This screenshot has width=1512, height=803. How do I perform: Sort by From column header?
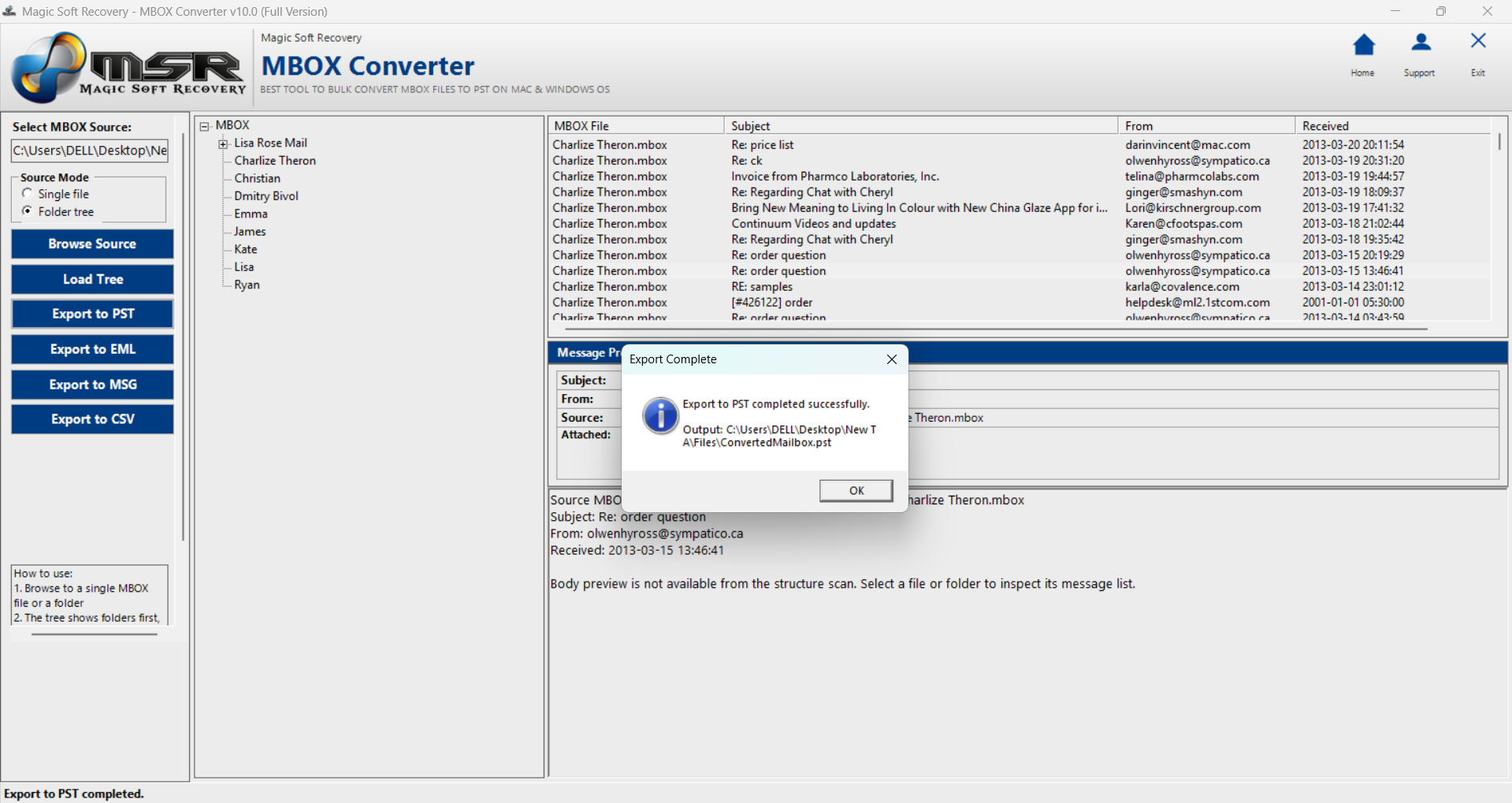pyautogui.click(x=1206, y=126)
